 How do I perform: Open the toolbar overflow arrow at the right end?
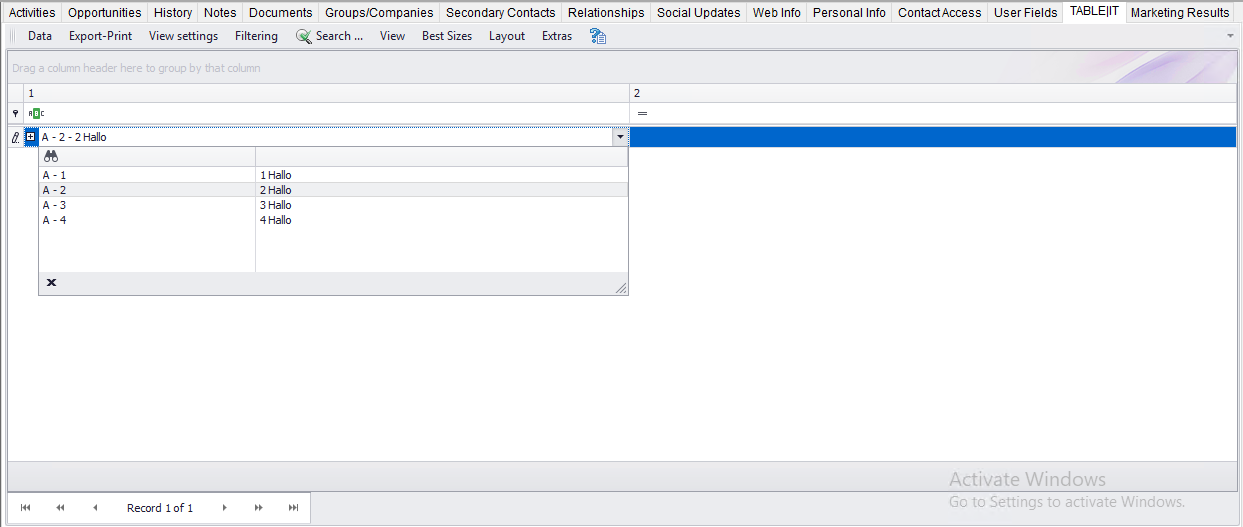[1230, 36]
